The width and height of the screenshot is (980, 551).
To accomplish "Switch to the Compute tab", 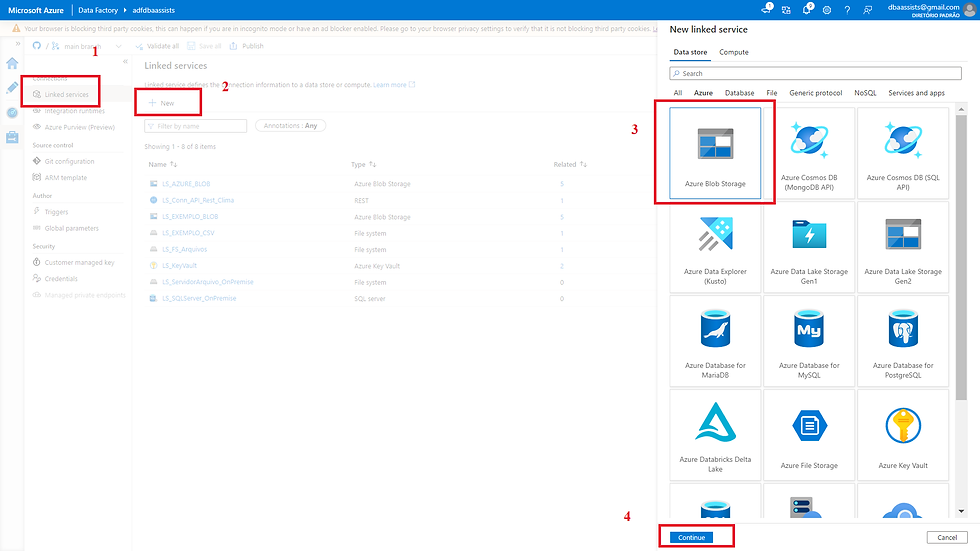I will pos(734,52).
